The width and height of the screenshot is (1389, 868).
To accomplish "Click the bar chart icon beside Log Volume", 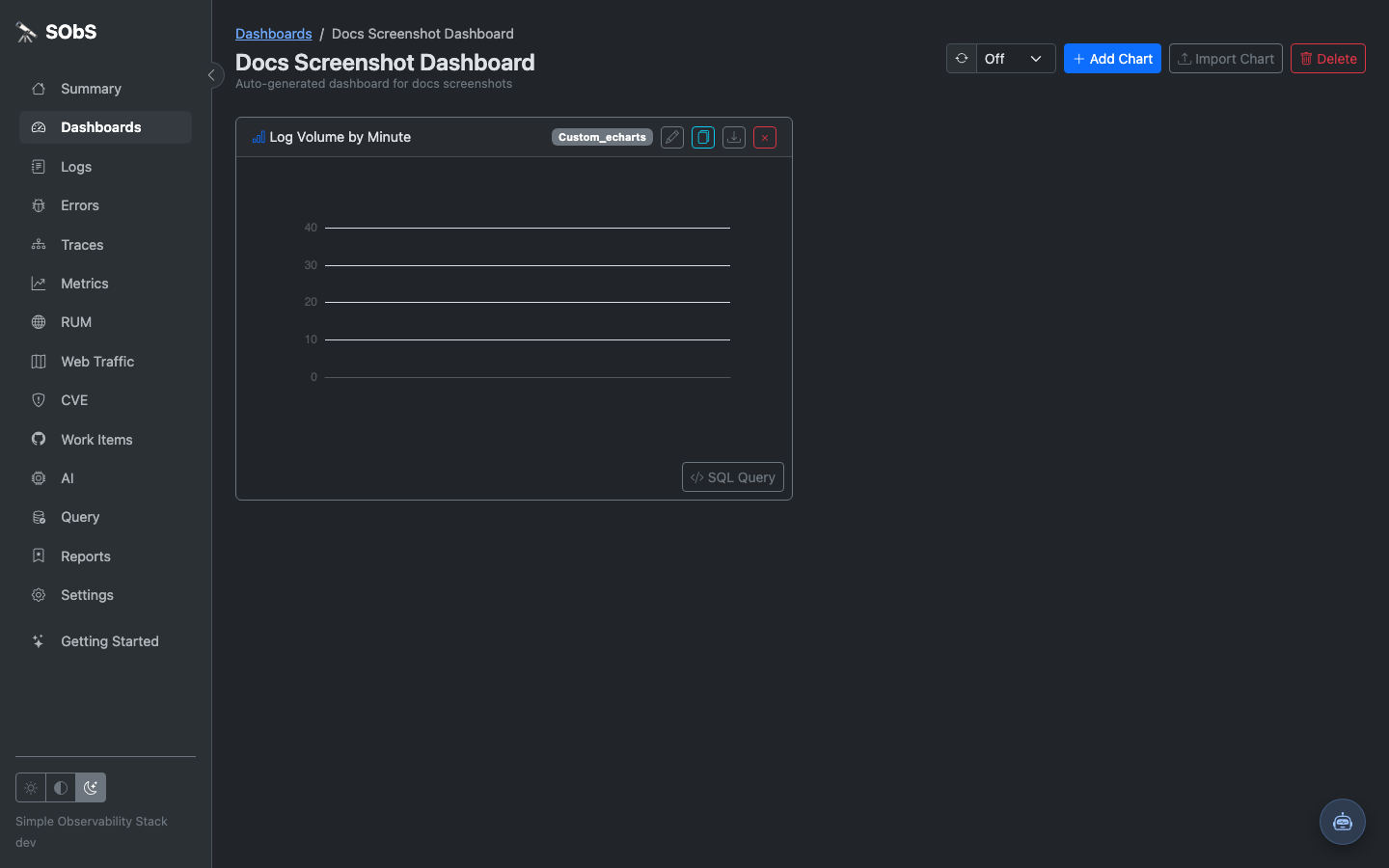I will tap(259, 137).
